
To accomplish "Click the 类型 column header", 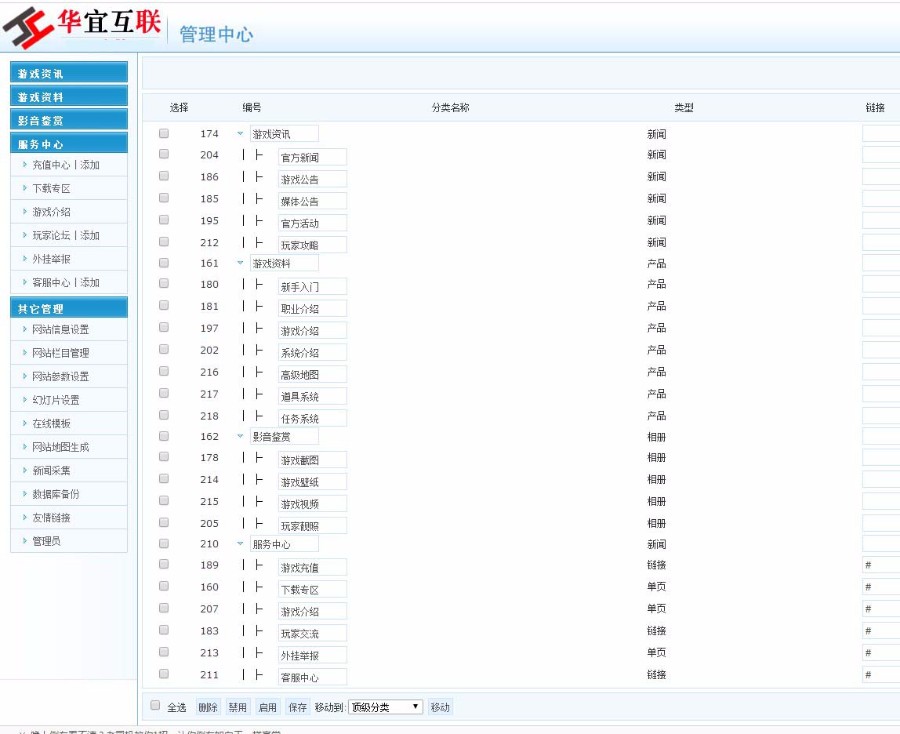I will 684,107.
